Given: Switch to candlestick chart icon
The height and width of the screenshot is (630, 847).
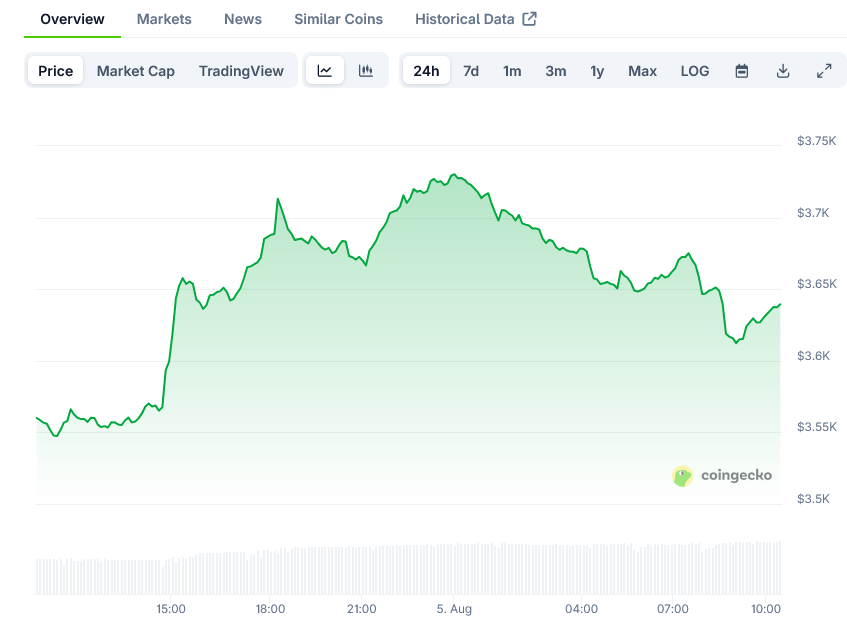Looking at the screenshot, I should pyautogui.click(x=366, y=71).
